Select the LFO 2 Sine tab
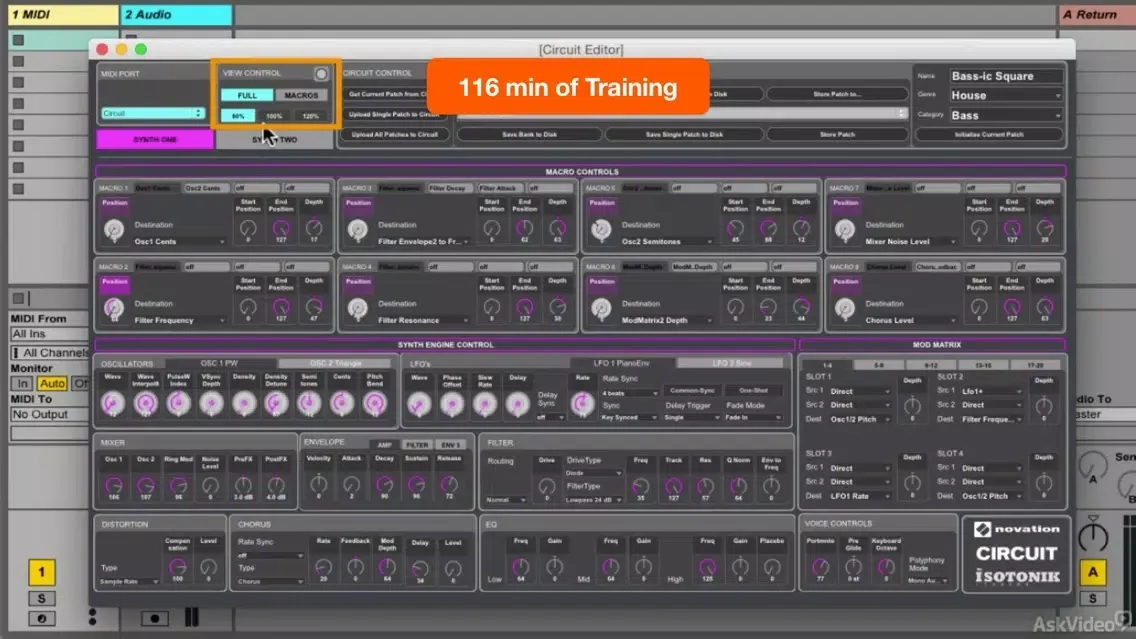The image size is (1136, 639). (730, 363)
